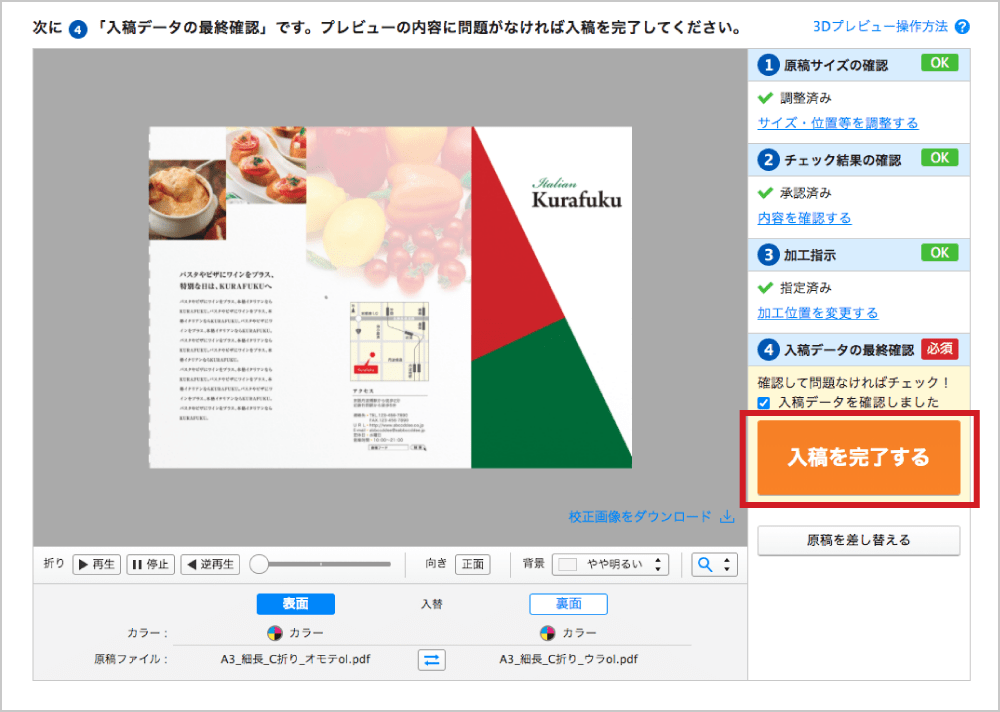Click the download icon beside 校正画像をダウンロード
Image resolution: width=1000 pixels, height=712 pixels.
point(727,517)
